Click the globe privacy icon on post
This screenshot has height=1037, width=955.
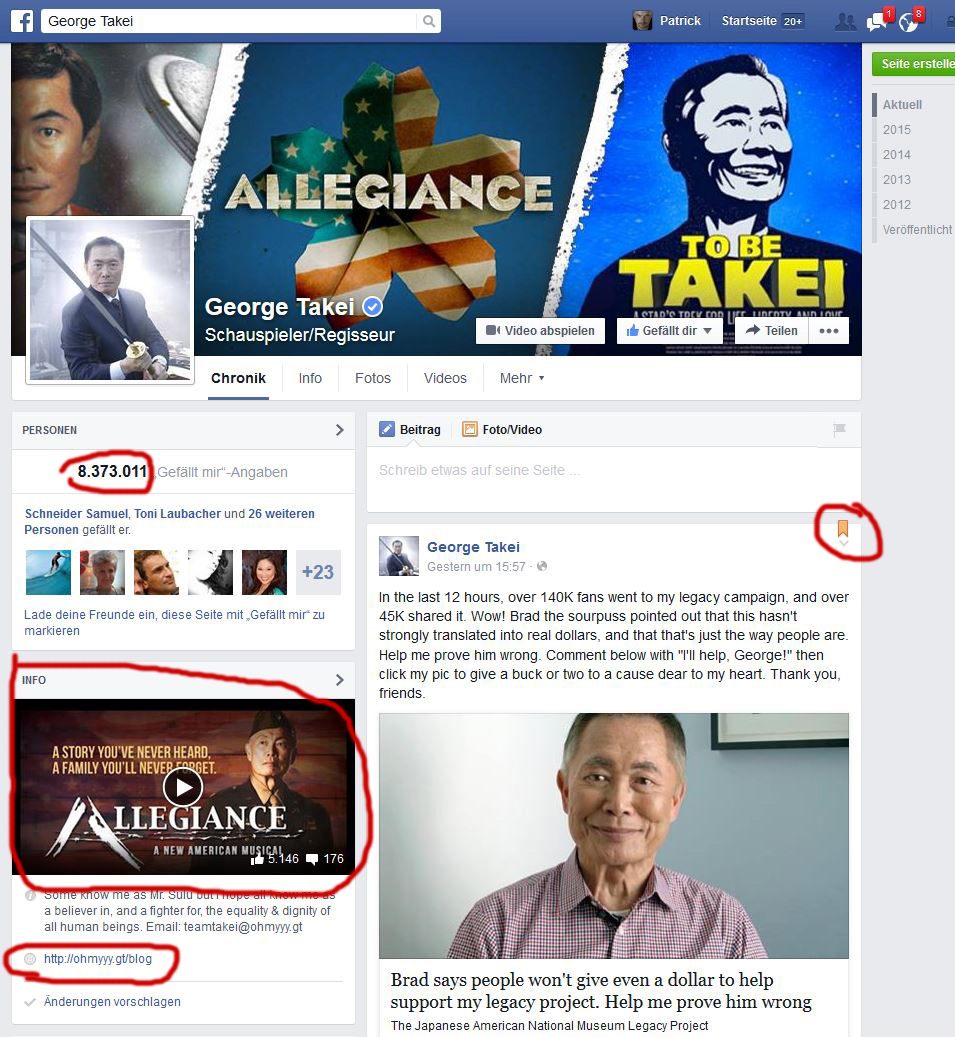542,567
